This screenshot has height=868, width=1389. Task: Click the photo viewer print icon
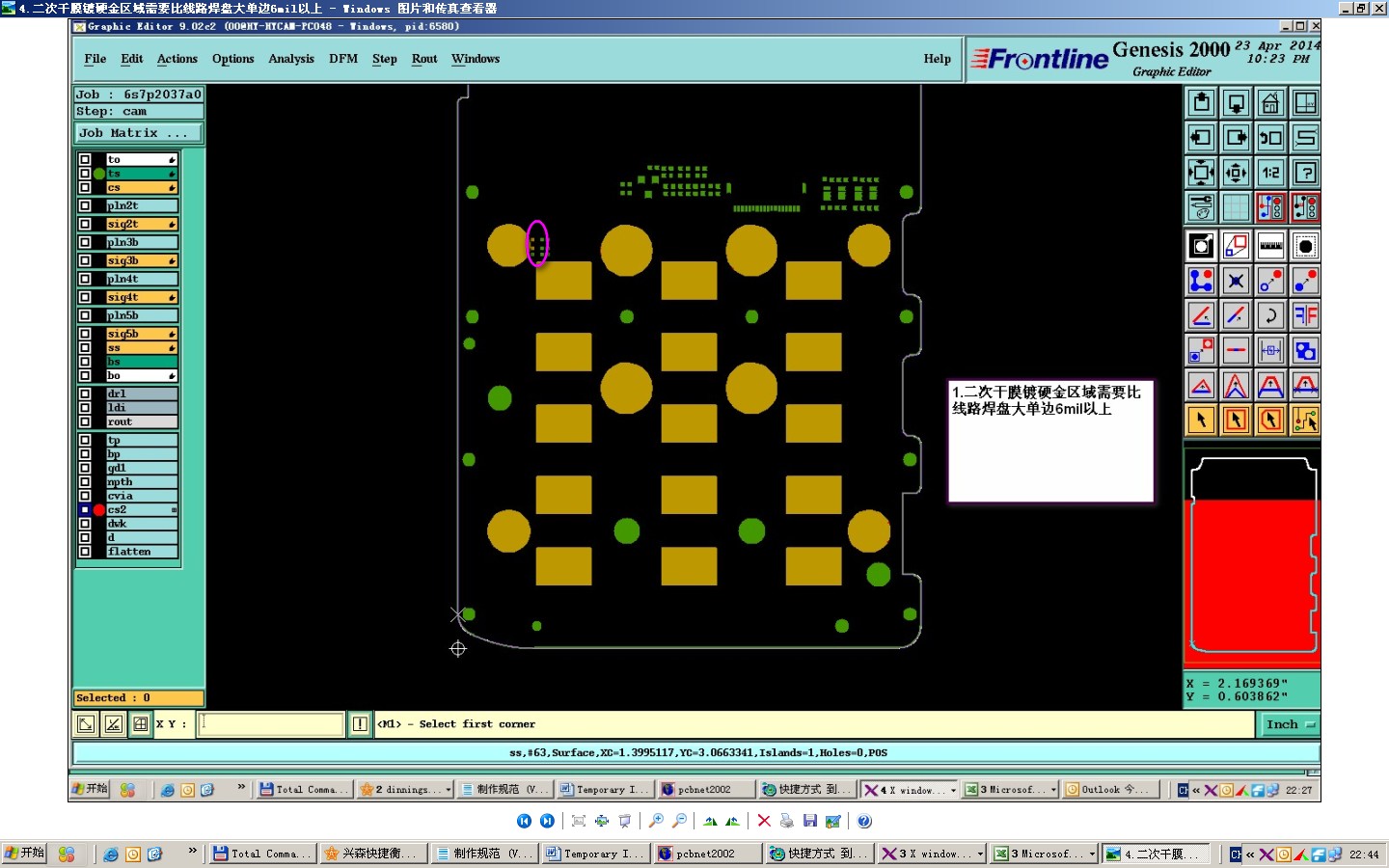(x=787, y=821)
